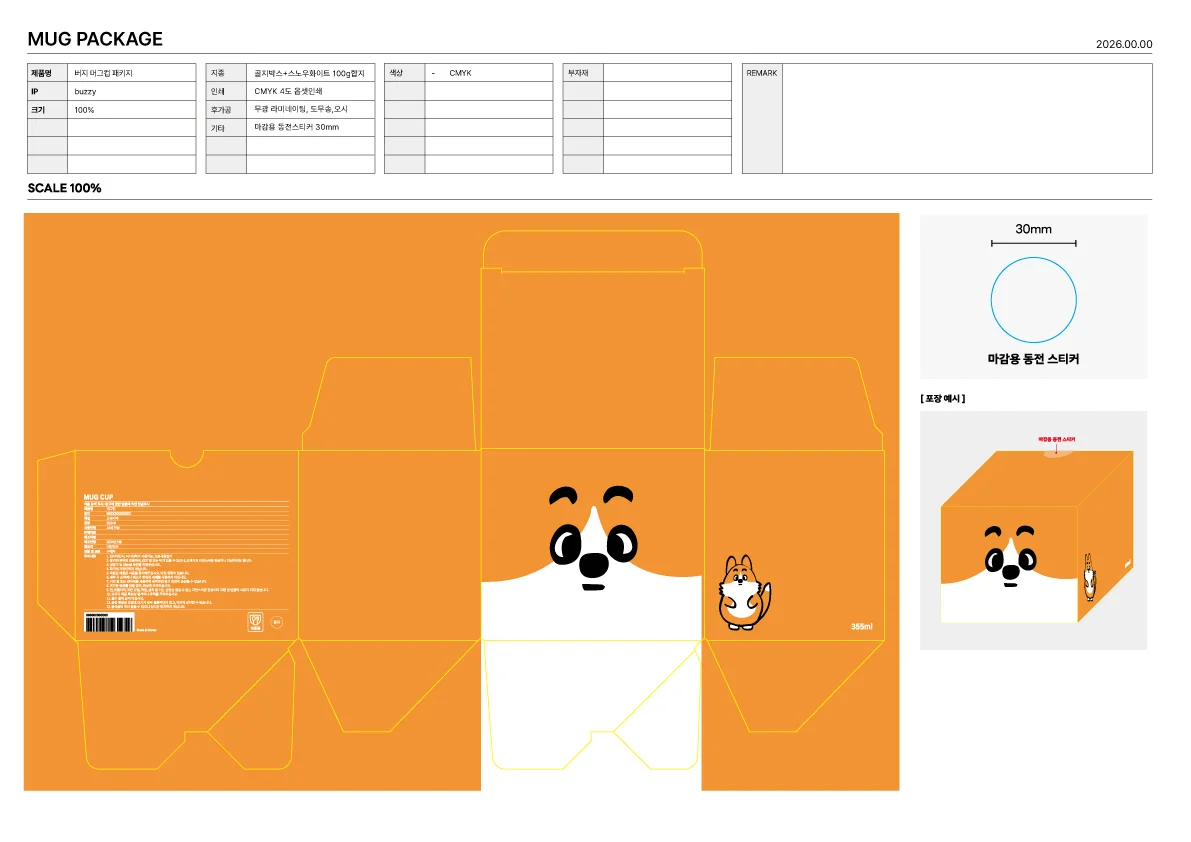This screenshot has width=1191, height=842.
Task: Select the "무광 라미네이팅, 도무송,오시" cell
Action: 311,109
